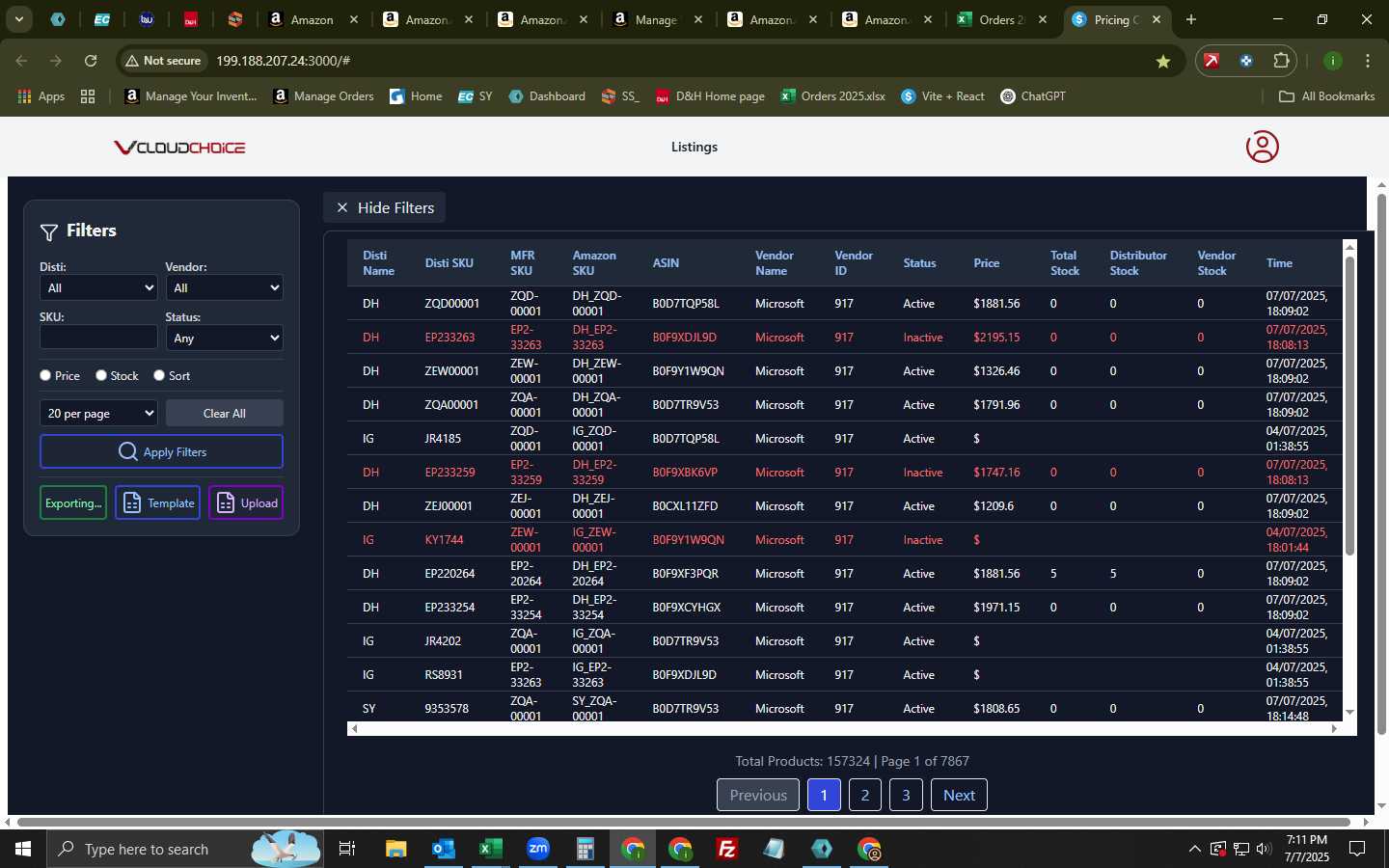Click ASIN cell B0CXL11ZFD

[x=685, y=506]
